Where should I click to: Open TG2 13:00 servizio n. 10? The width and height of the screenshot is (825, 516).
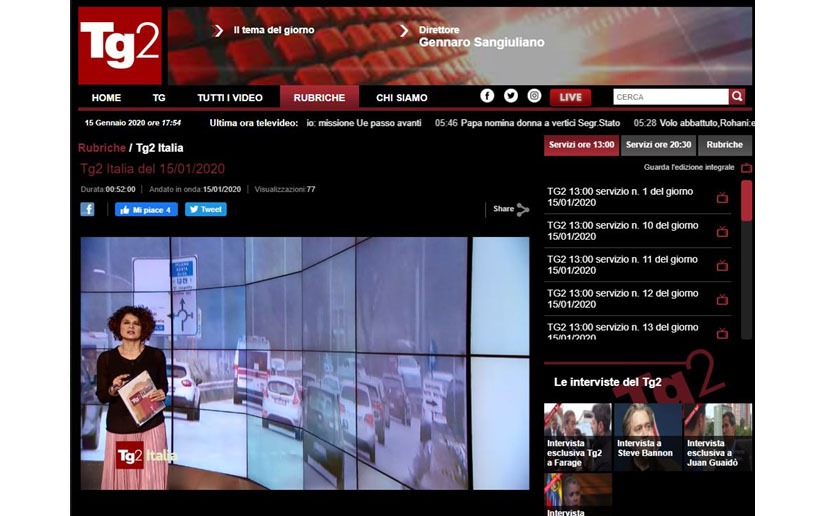click(622, 231)
